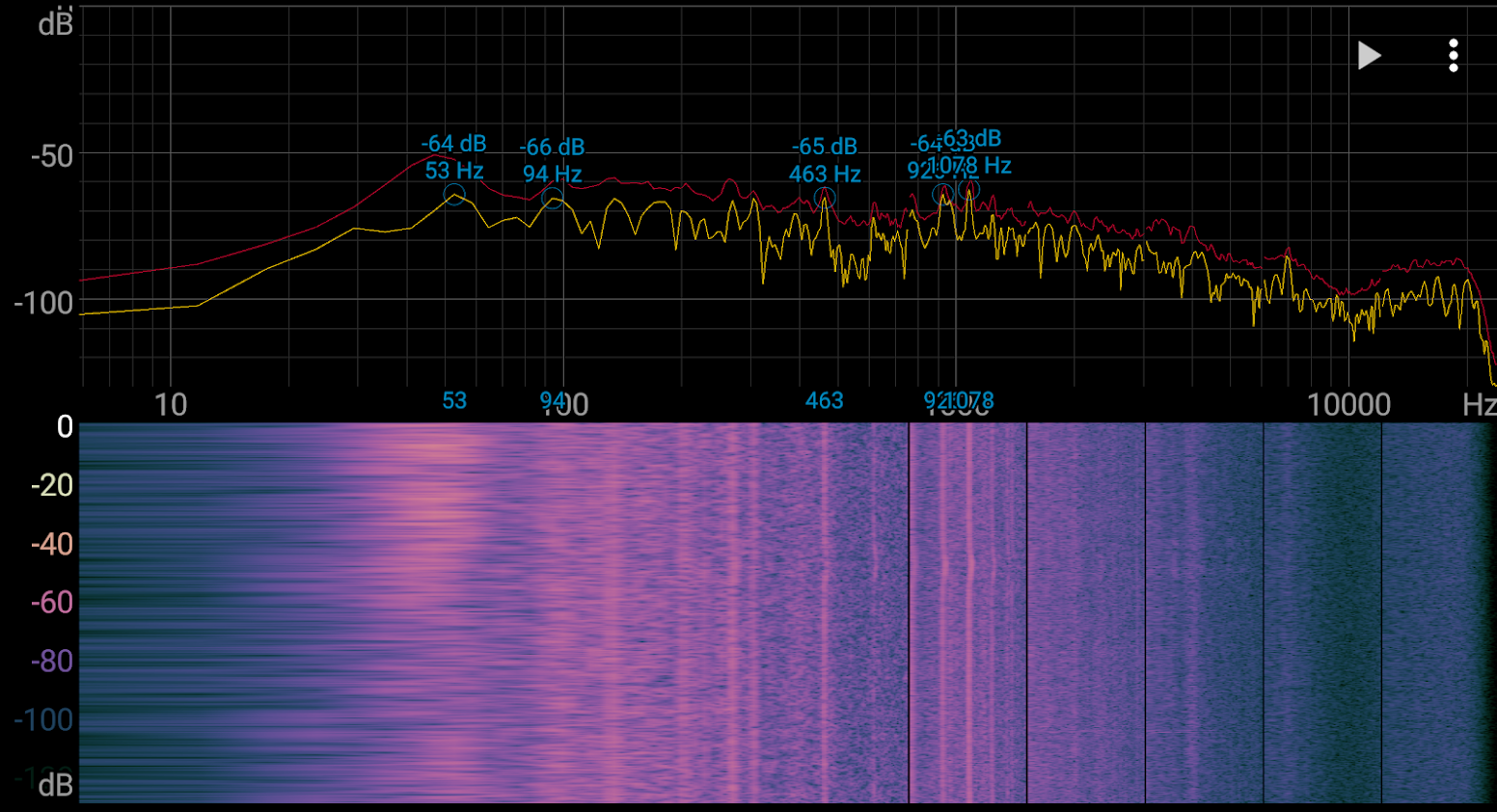Click the blue 53 frequency axis label
The height and width of the screenshot is (812, 1497).
[x=454, y=401]
